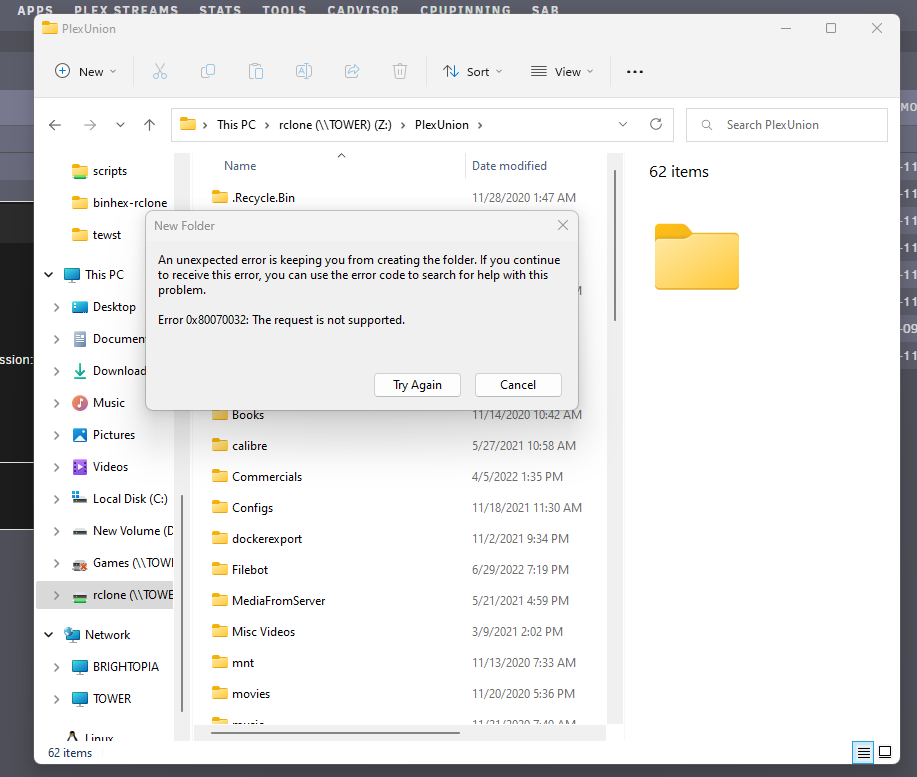The height and width of the screenshot is (777, 917).
Task: Click Try Again in error dialog
Action: point(417,385)
